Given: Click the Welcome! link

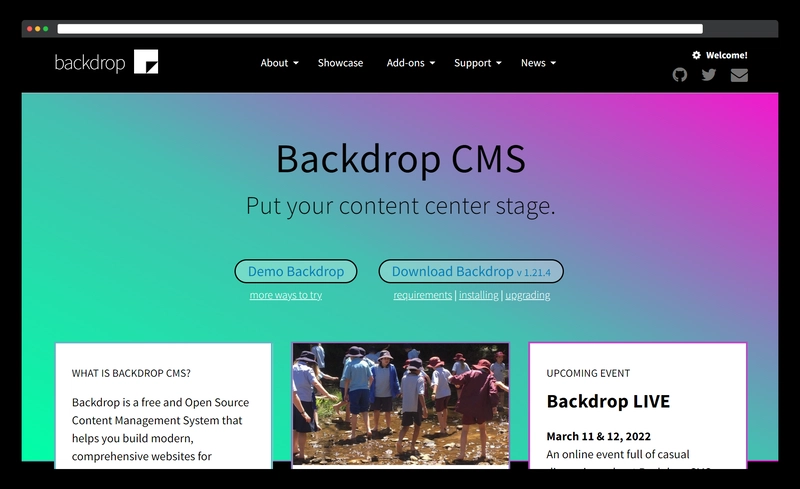Looking at the screenshot, I should [x=727, y=55].
